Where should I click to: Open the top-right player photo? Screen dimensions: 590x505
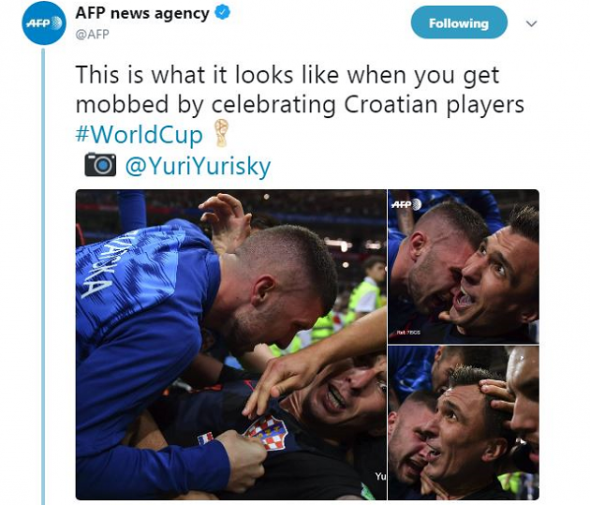pos(464,266)
